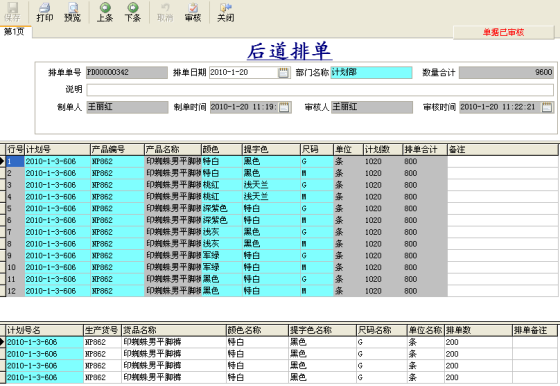The height and width of the screenshot is (386, 560).
Task: Switch to the 第1页 tab
Action: [x=15, y=32]
